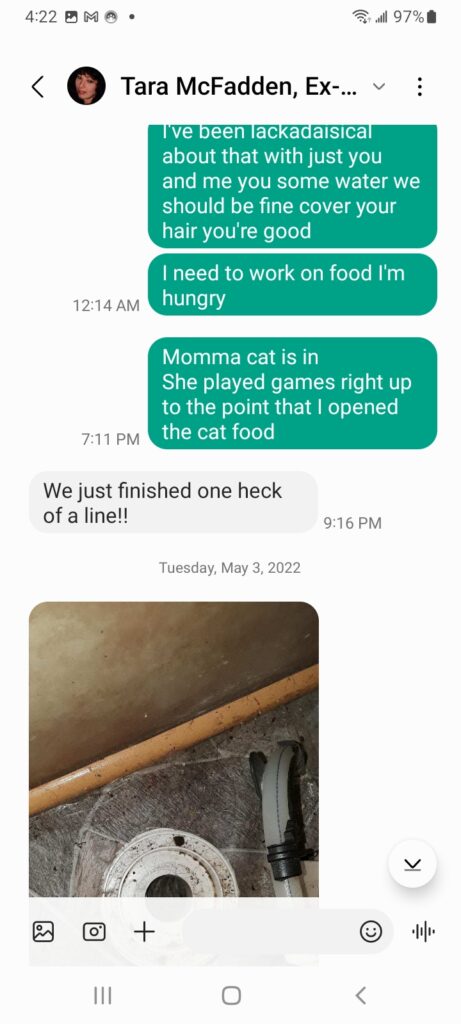Start voice message with the waveform icon

424,931
